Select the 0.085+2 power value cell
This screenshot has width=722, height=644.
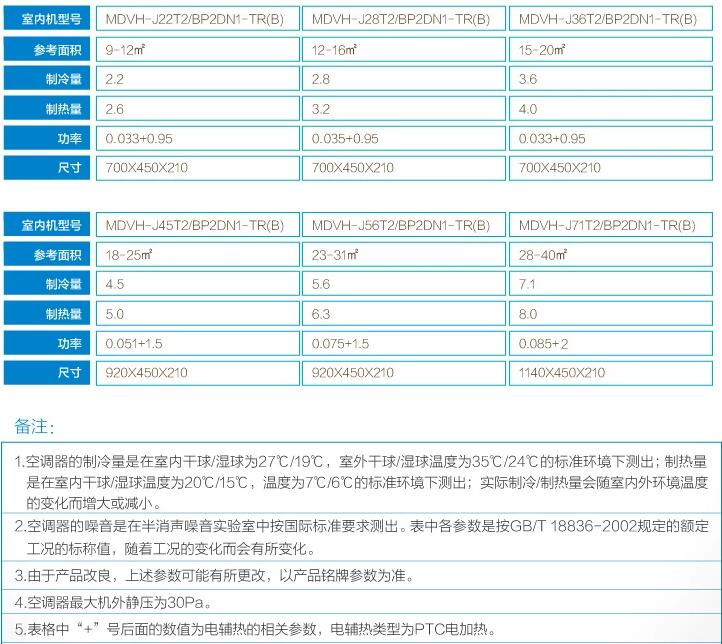611,343
